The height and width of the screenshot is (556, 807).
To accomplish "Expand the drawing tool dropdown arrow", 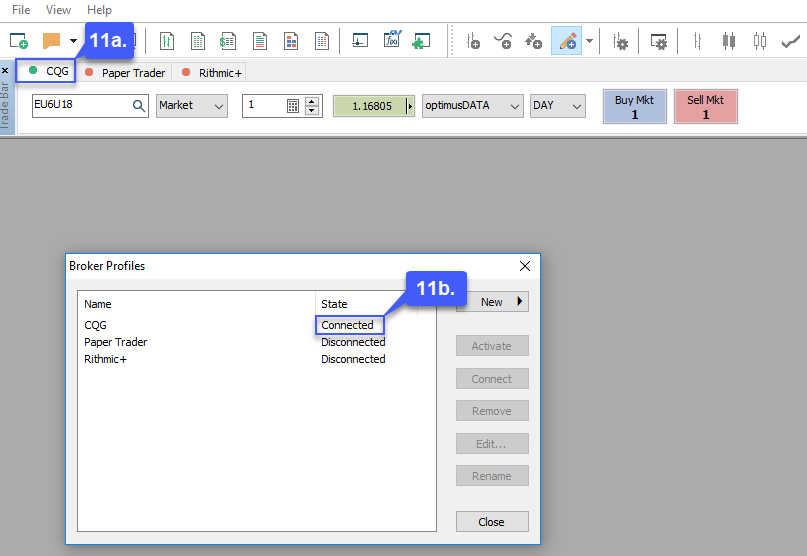I will pyautogui.click(x=589, y=41).
